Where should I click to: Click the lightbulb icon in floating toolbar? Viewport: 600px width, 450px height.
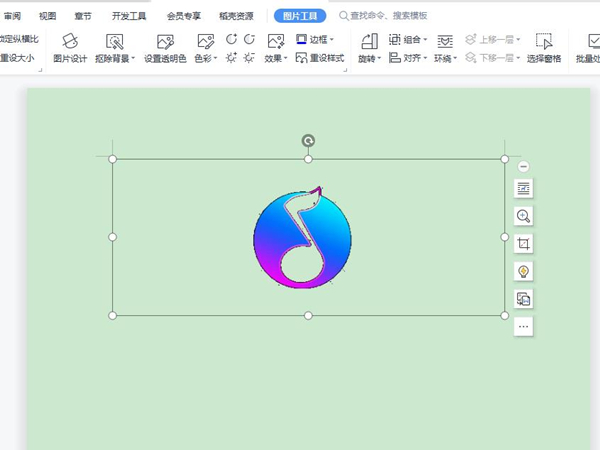click(x=524, y=271)
